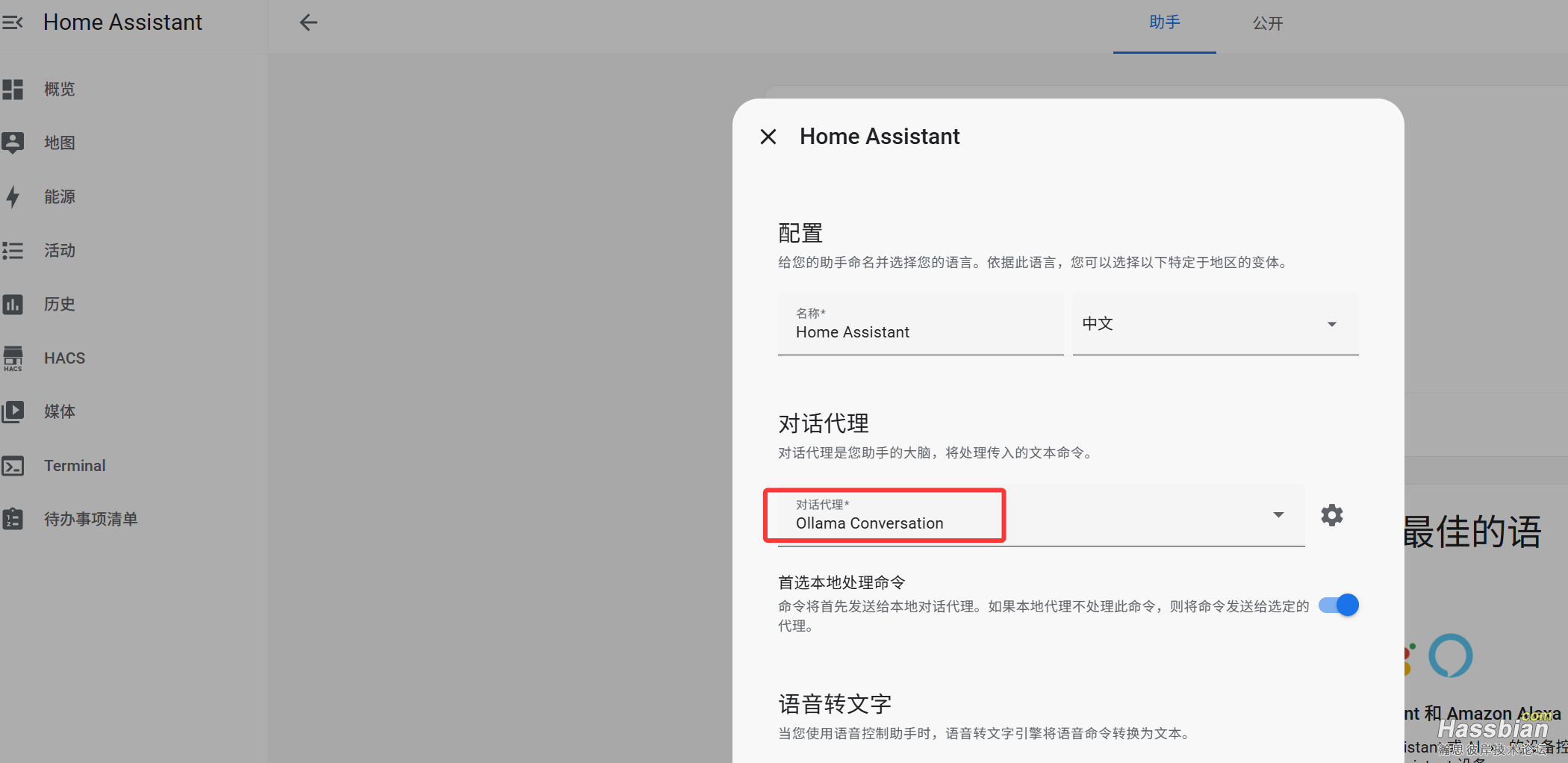Open conversation agent settings gear icon
The image size is (1568, 763).
1331,515
